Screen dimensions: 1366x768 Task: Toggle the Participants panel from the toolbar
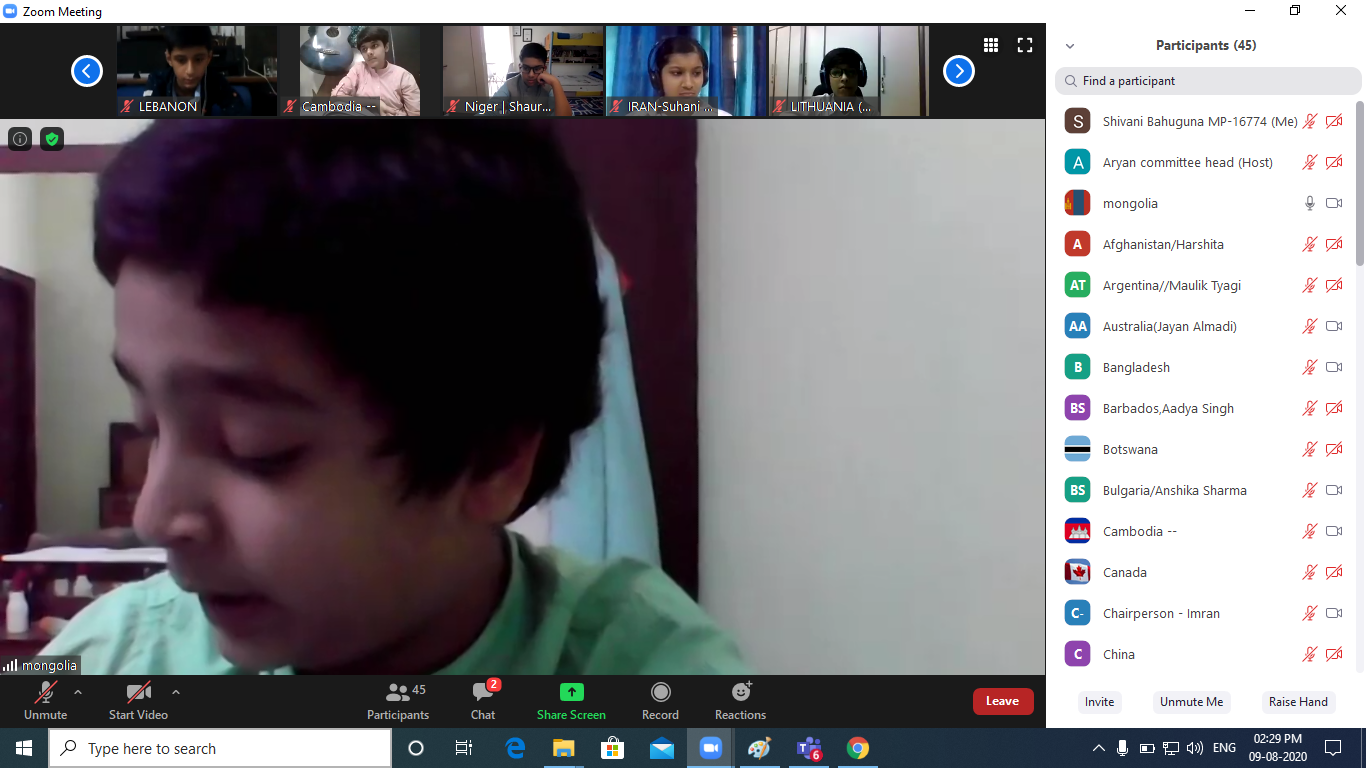click(398, 693)
